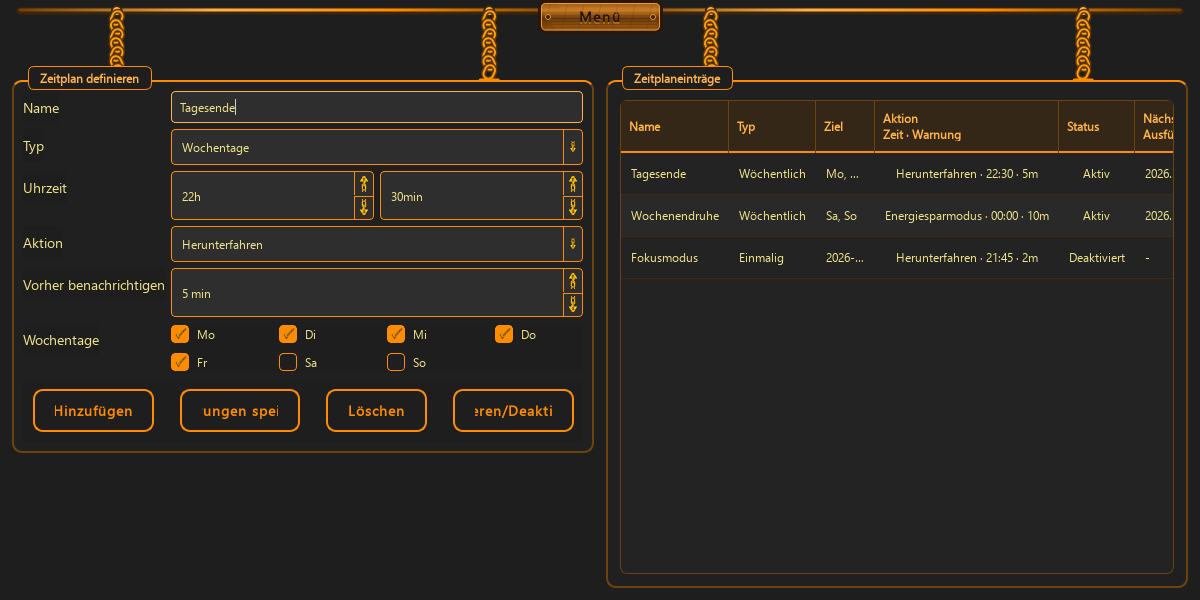Click the Deaktiviert status cell
Screen dimensions: 1200x600
(1097, 258)
